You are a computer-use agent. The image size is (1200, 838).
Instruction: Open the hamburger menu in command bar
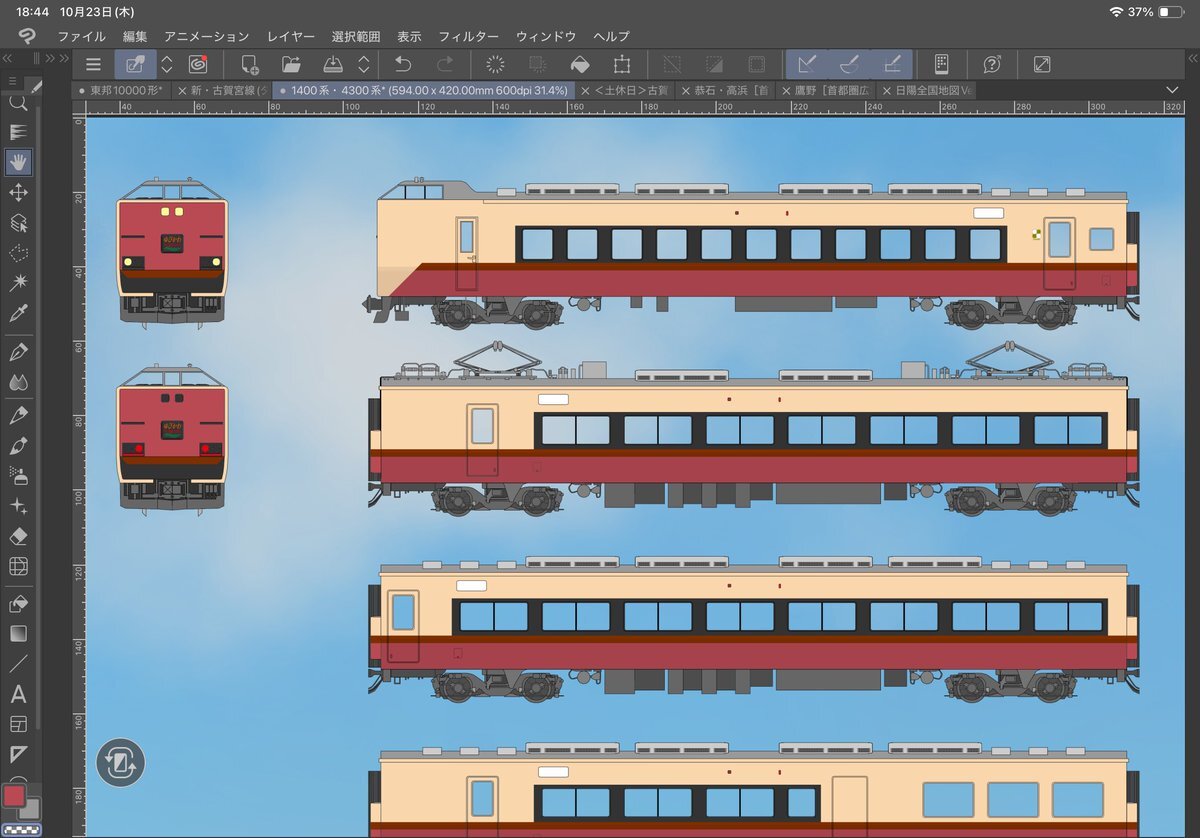point(93,65)
